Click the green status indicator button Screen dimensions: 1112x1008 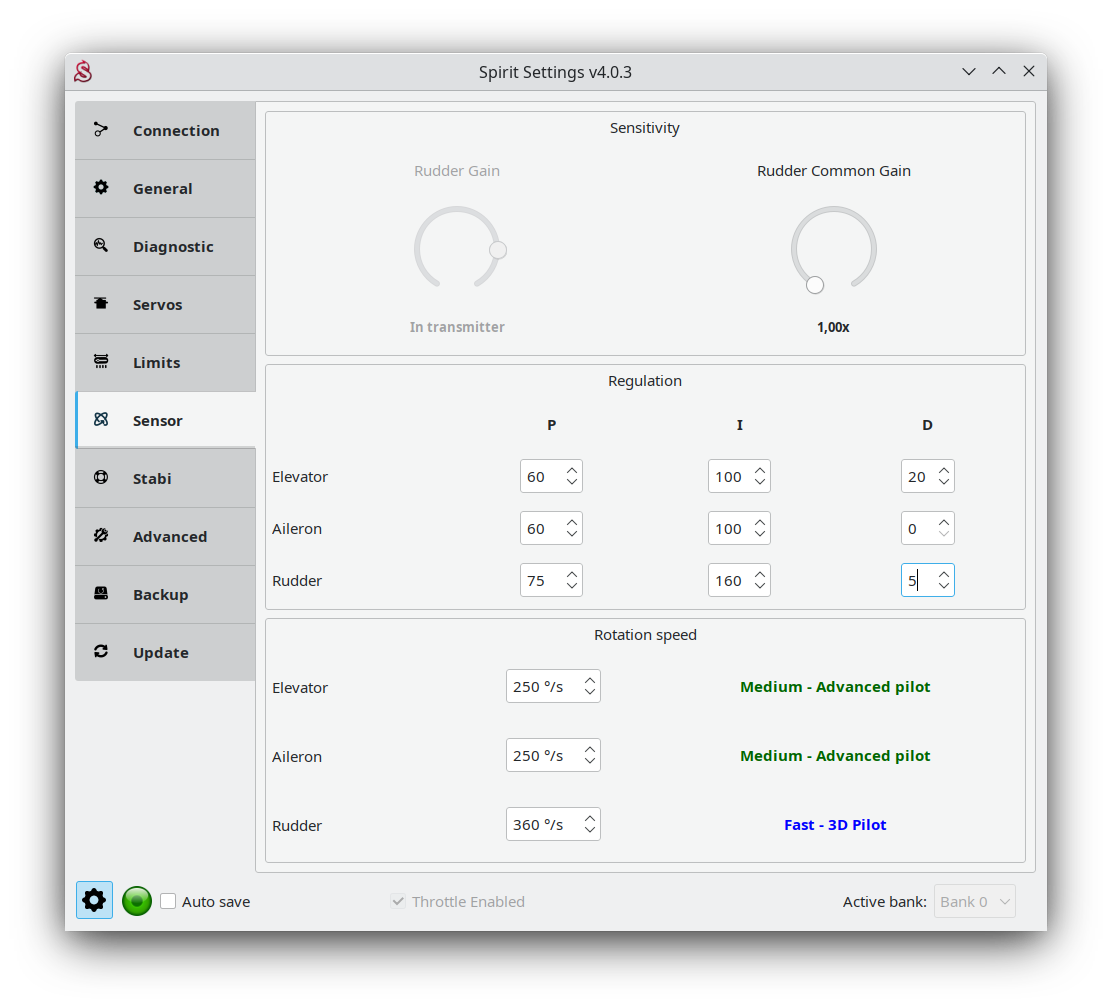tap(137, 901)
